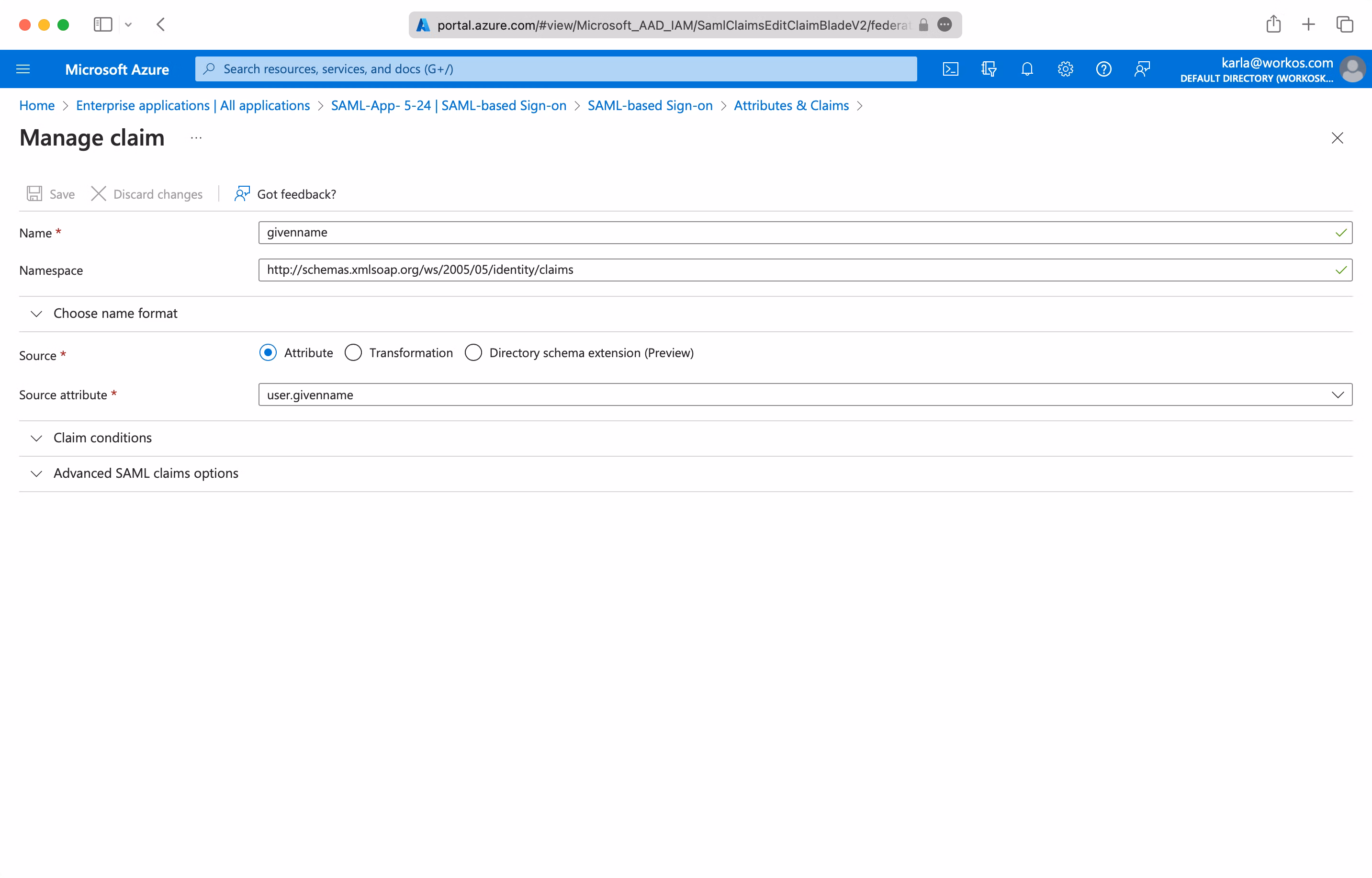Open portal settings gear icon

(x=1065, y=69)
